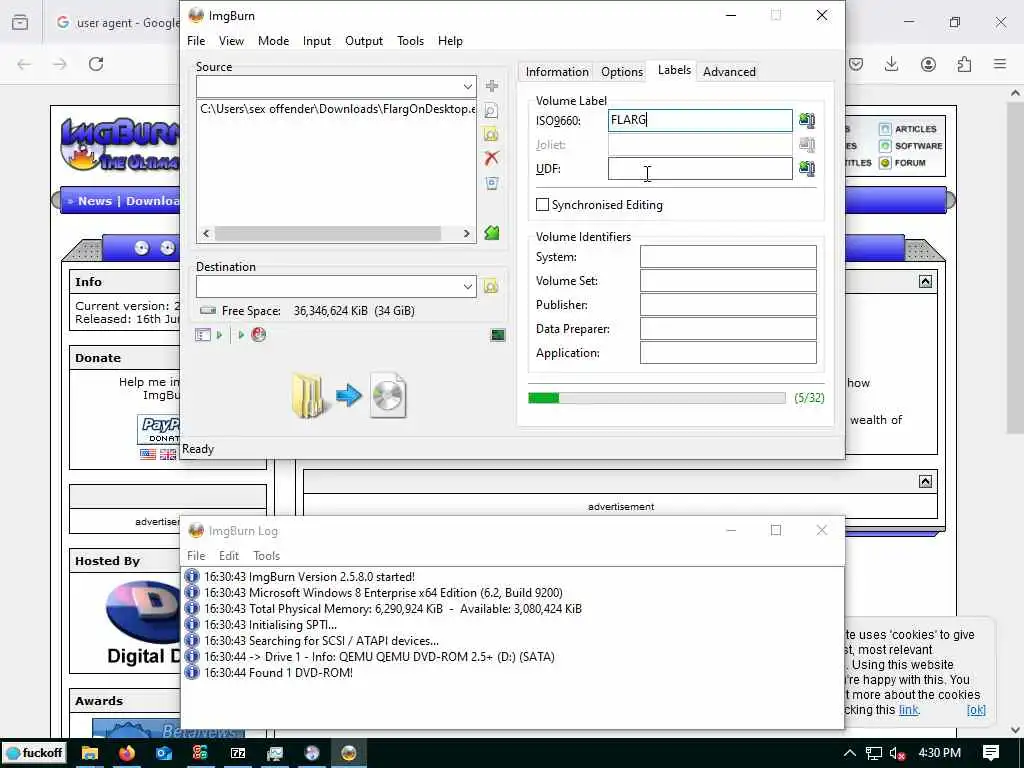This screenshot has height=768, width=1024.
Task: Open ImgBurn Help menu
Action: tap(450, 40)
